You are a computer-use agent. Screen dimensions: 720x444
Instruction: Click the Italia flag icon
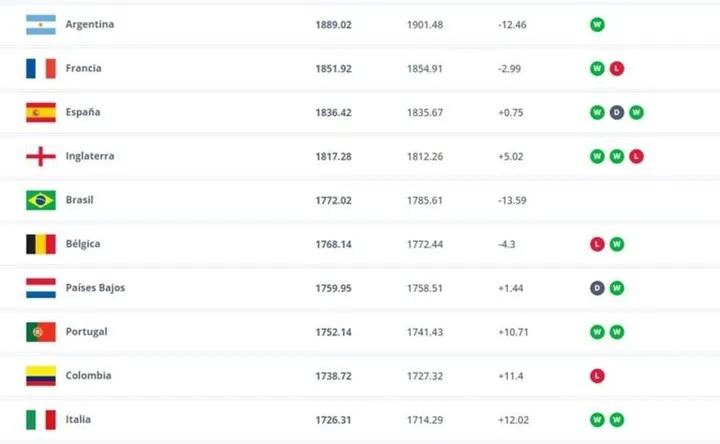pyautogui.click(x=40, y=420)
